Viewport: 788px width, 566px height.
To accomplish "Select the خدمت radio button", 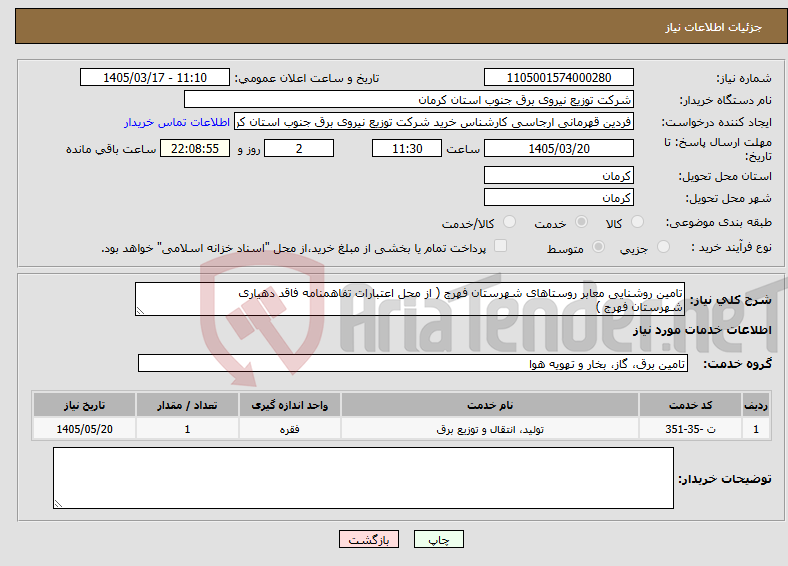I will tap(581, 222).
